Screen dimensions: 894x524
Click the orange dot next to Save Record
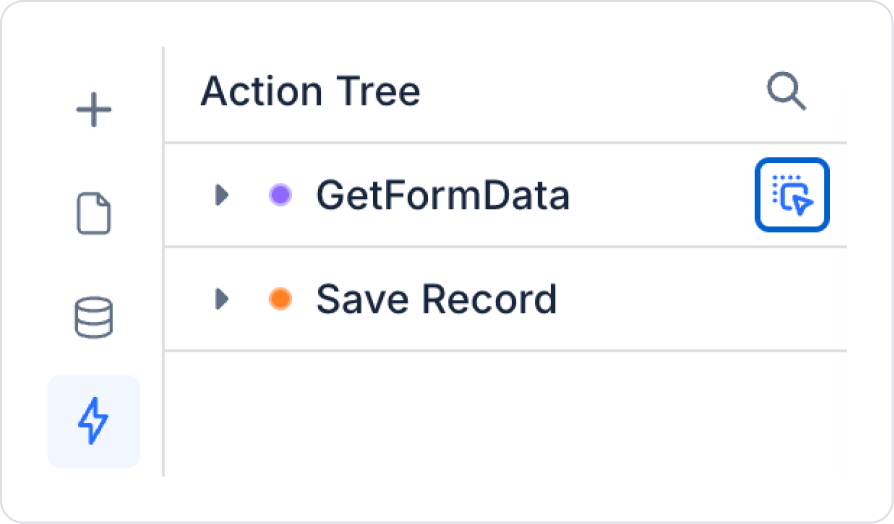click(x=280, y=299)
